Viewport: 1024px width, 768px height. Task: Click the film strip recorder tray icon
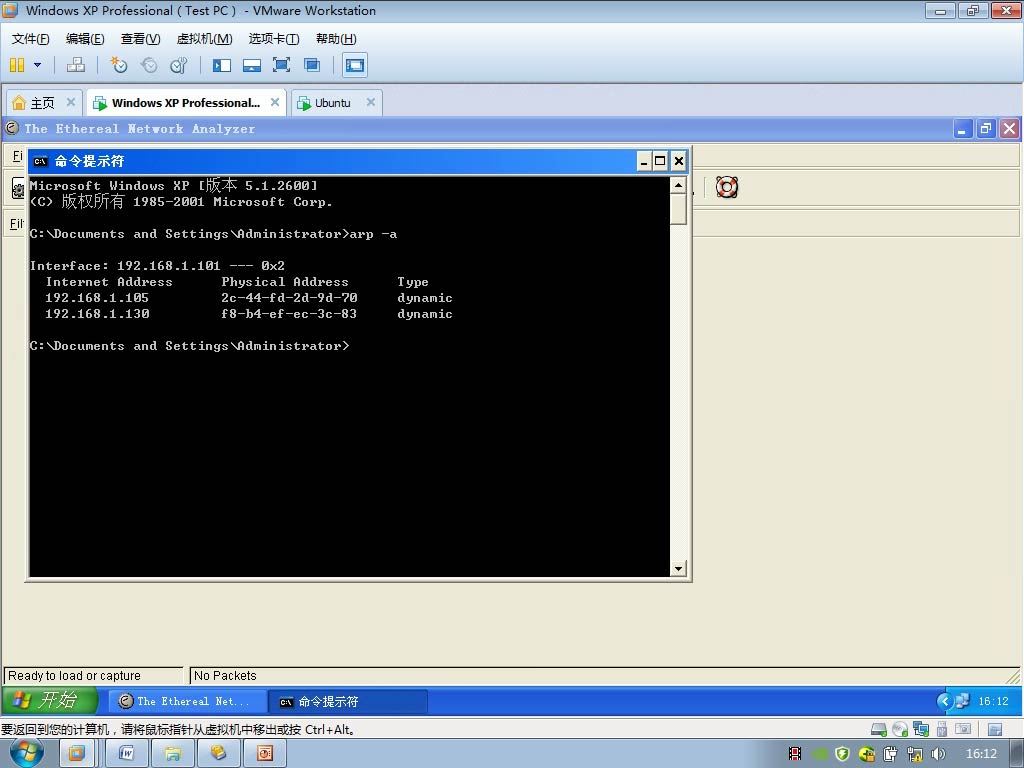[795, 754]
